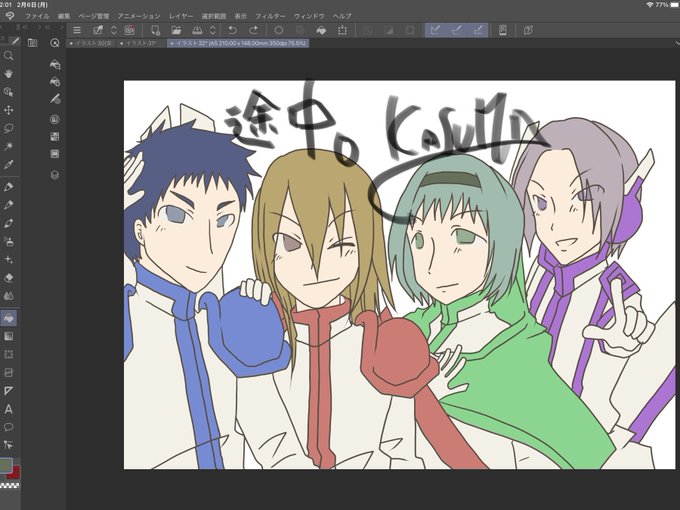Select the Eraser tool

pos(8,278)
